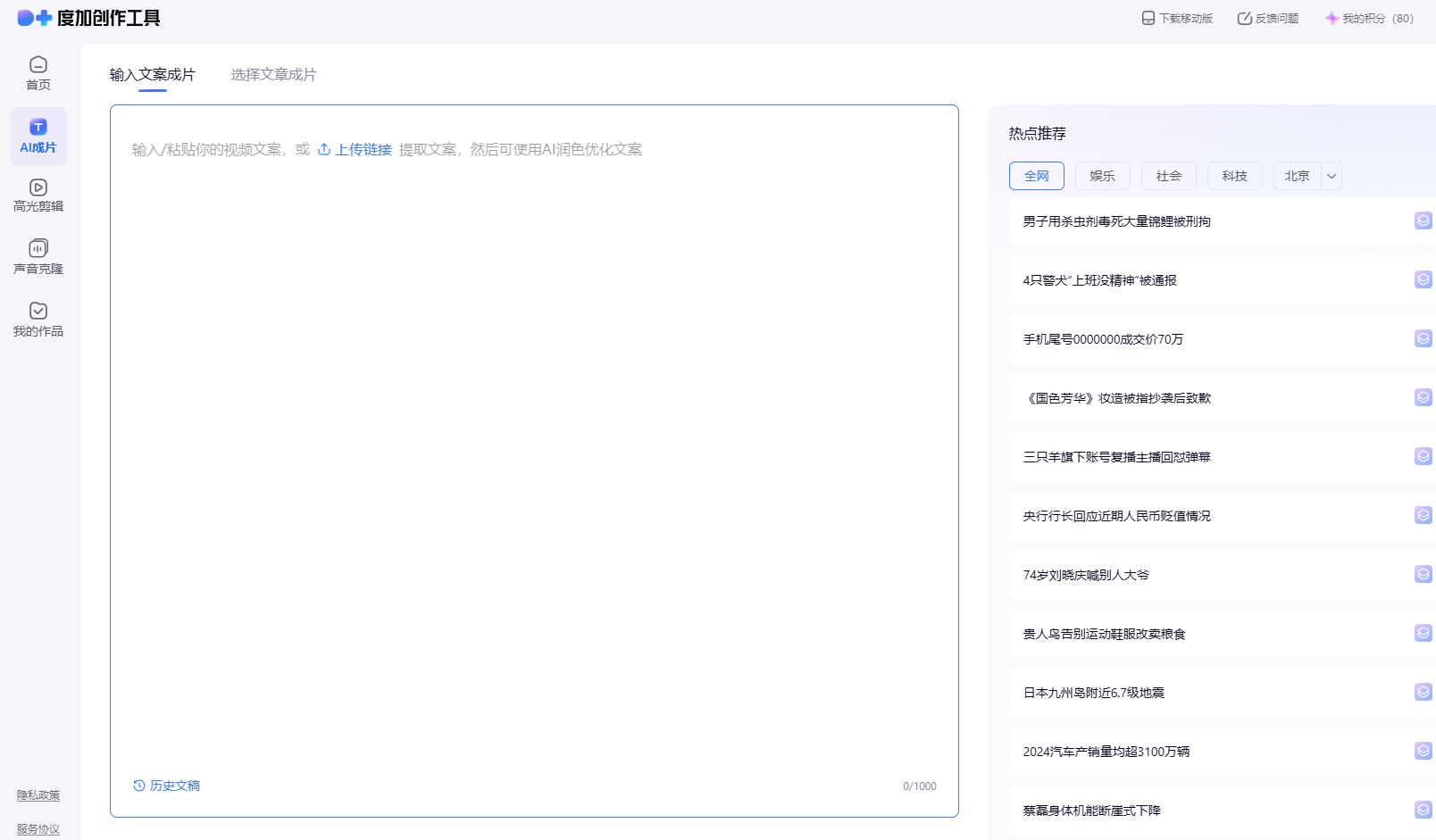Use topic icon for 《国色芳华》妆造被指抄袭后致歉
Screen dimensions: 1436x840
[x=1423, y=397]
